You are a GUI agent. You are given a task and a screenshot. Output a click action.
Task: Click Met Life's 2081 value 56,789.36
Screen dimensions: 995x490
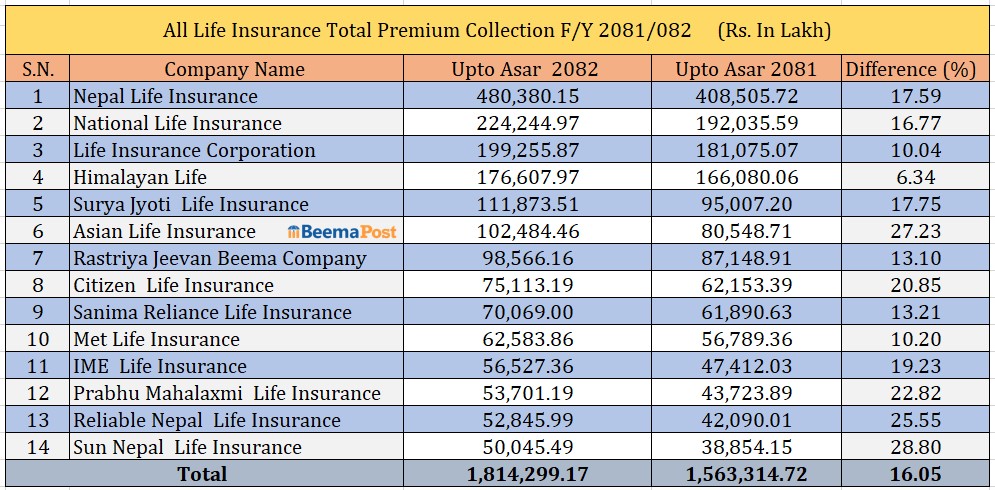pos(745,339)
